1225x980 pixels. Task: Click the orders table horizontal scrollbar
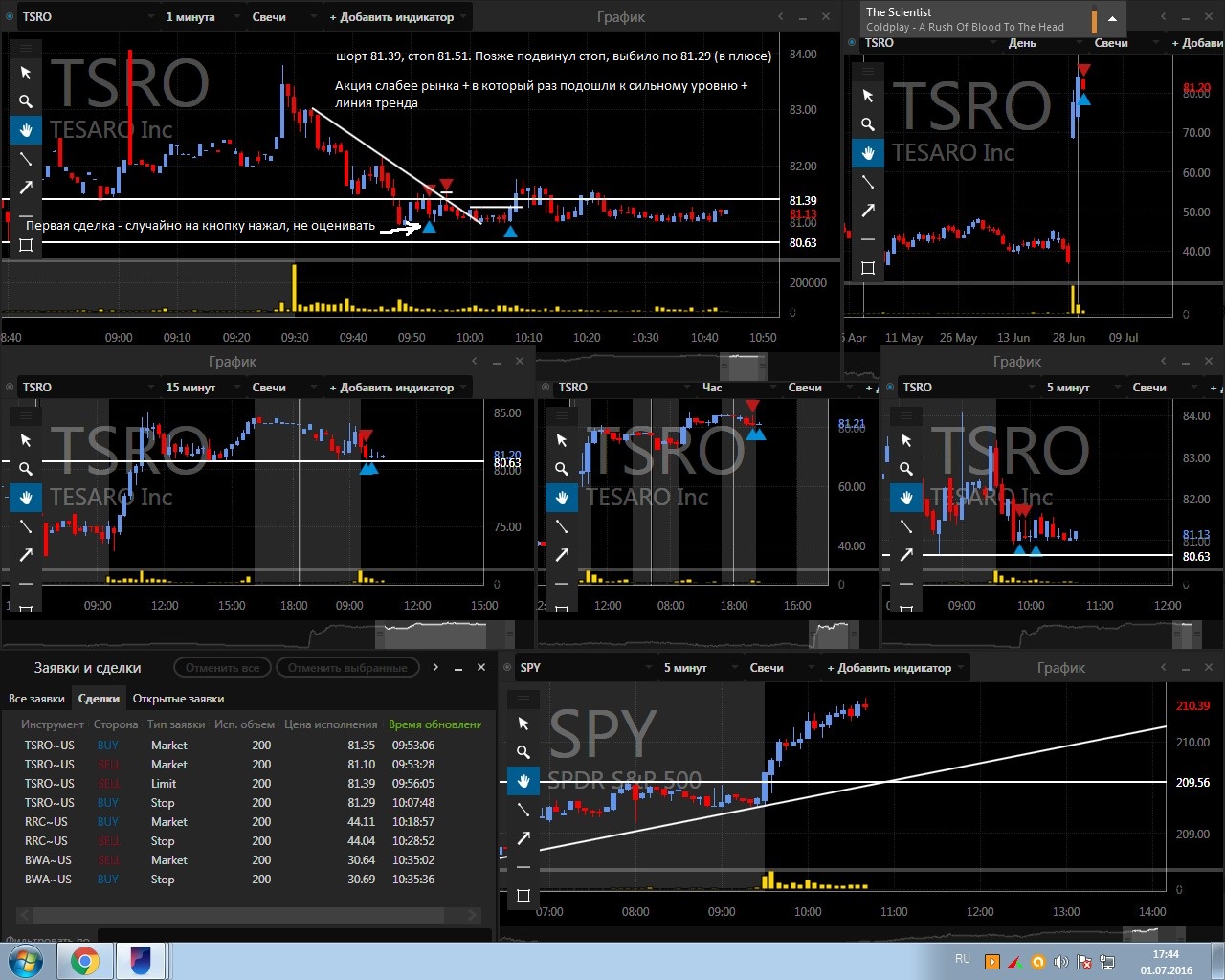tap(249, 916)
